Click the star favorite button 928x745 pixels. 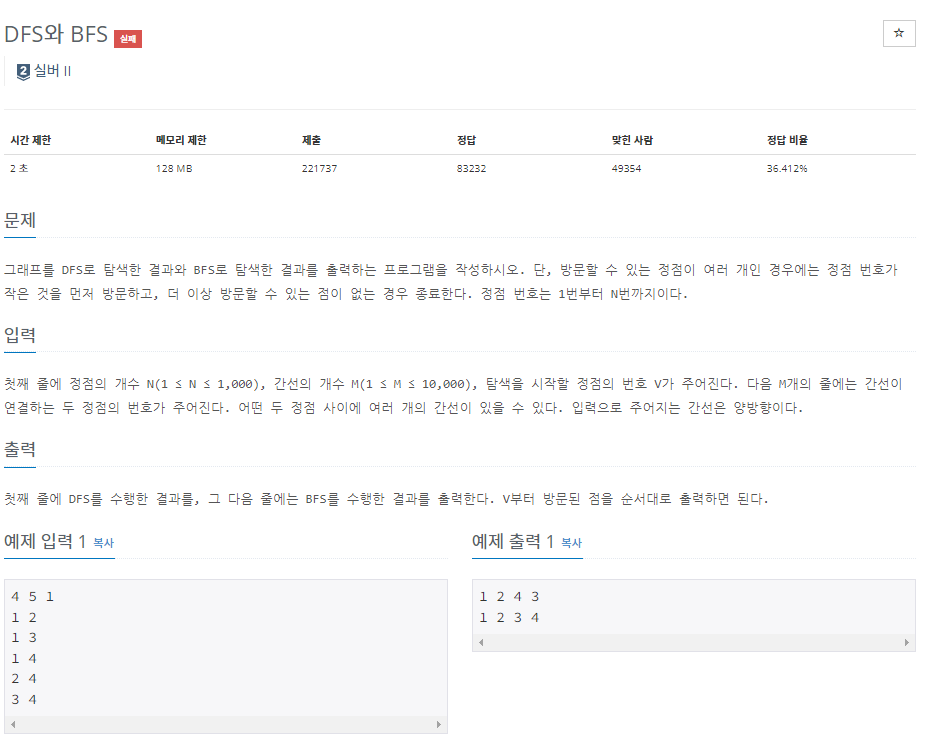coord(898,33)
